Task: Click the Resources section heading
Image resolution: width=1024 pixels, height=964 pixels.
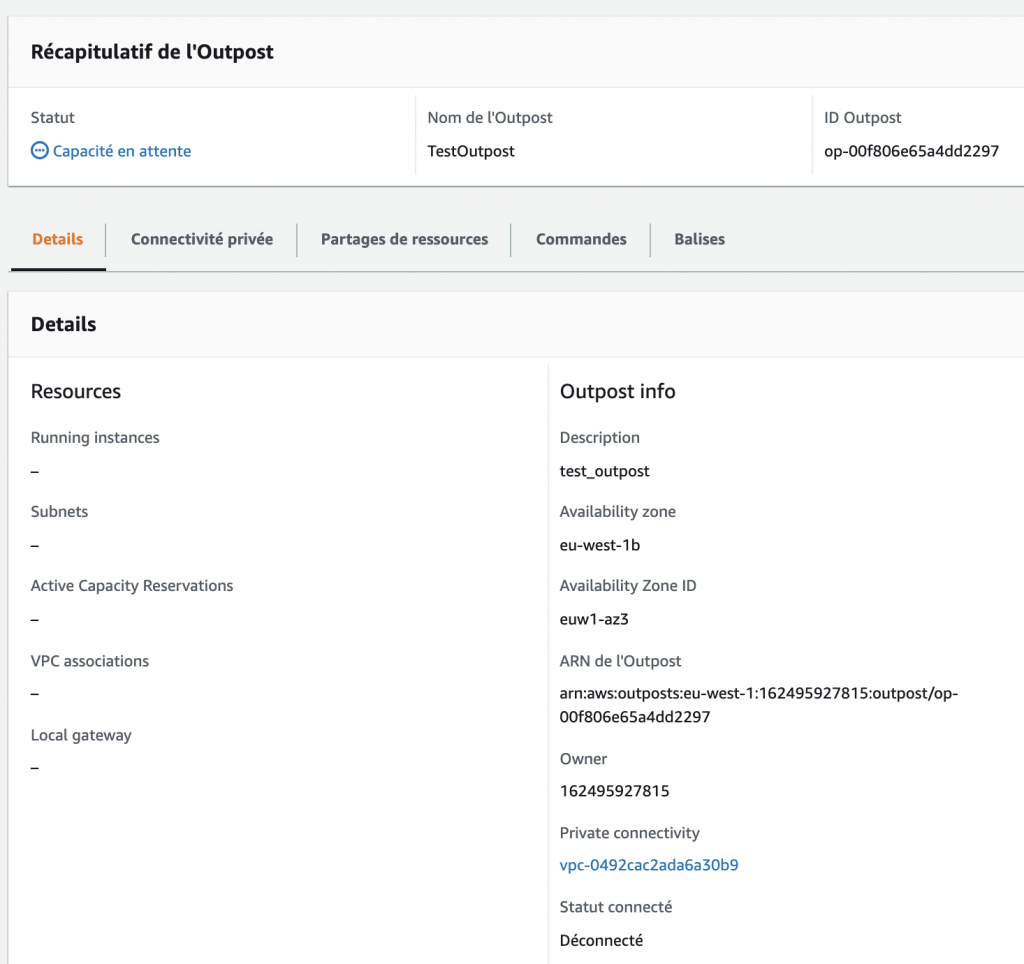Action: [76, 391]
